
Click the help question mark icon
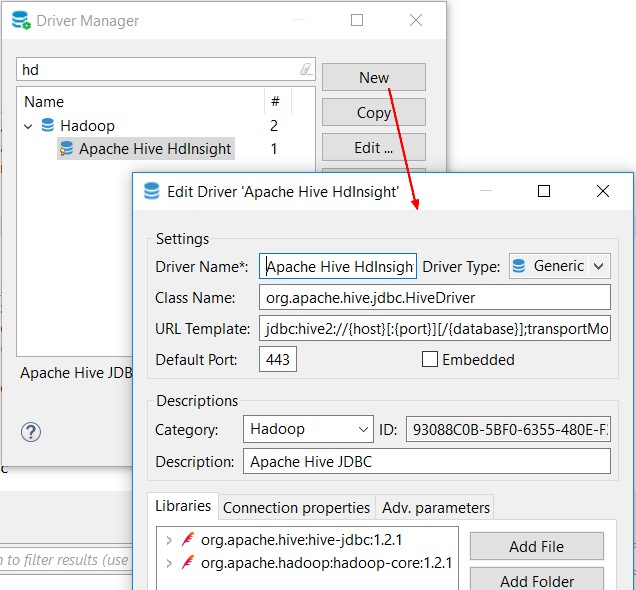pos(30,432)
